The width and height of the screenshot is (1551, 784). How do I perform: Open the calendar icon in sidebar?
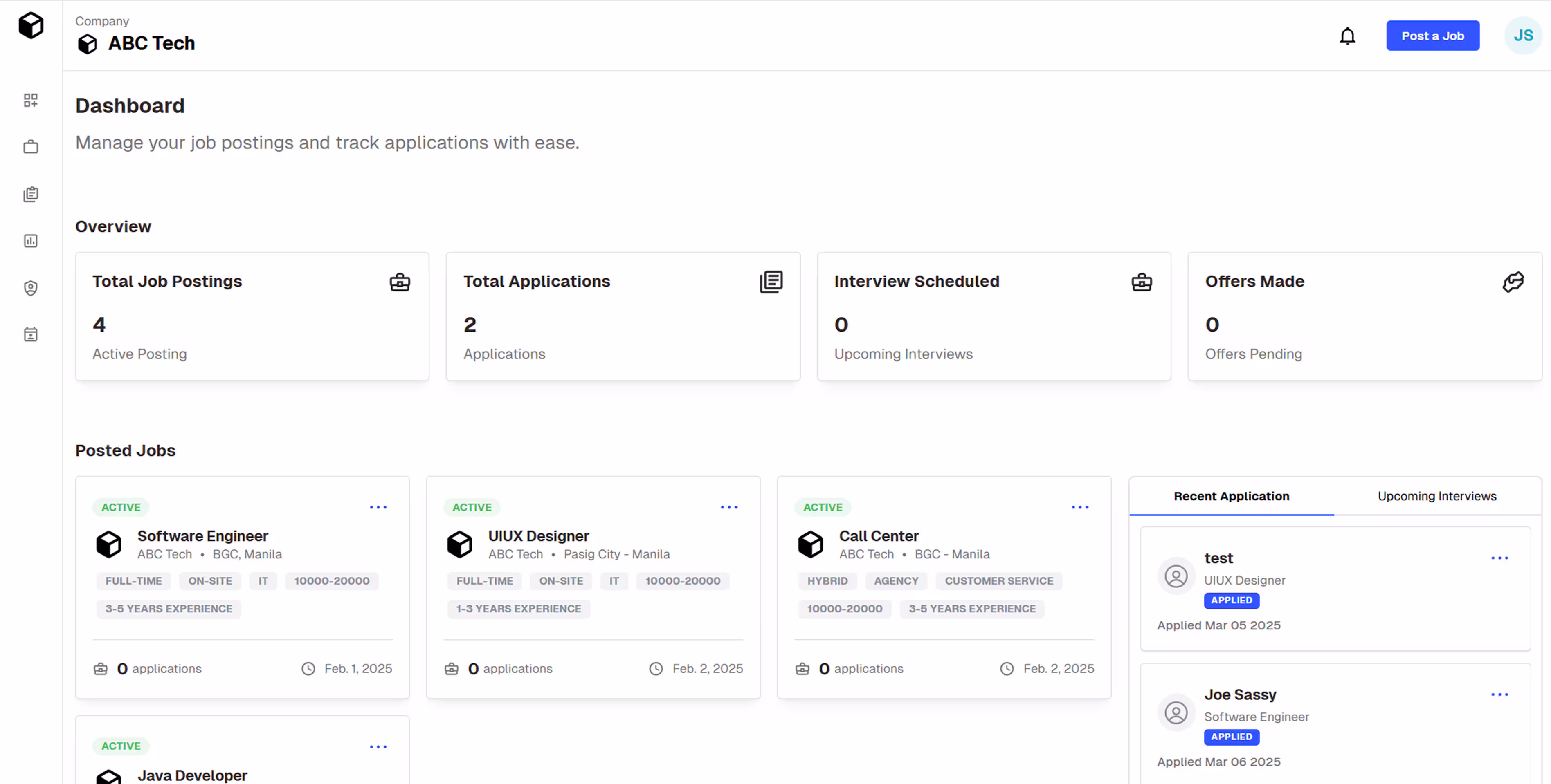tap(31, 334)
